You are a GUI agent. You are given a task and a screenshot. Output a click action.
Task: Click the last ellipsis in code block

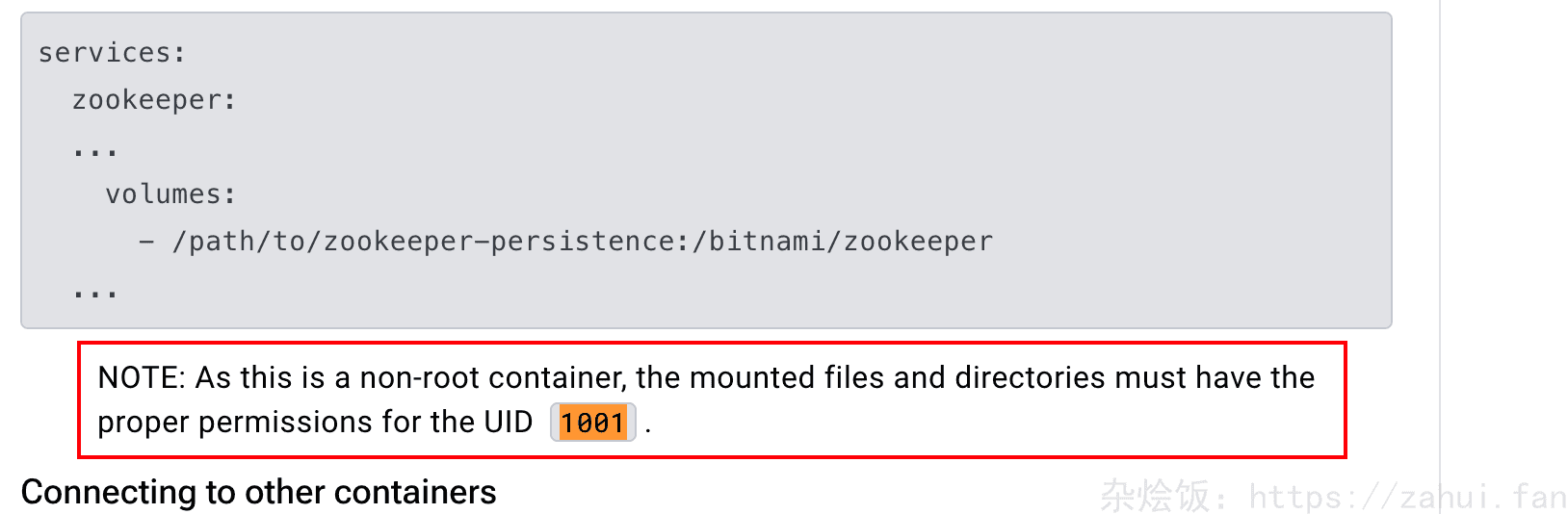pos(95,290)
